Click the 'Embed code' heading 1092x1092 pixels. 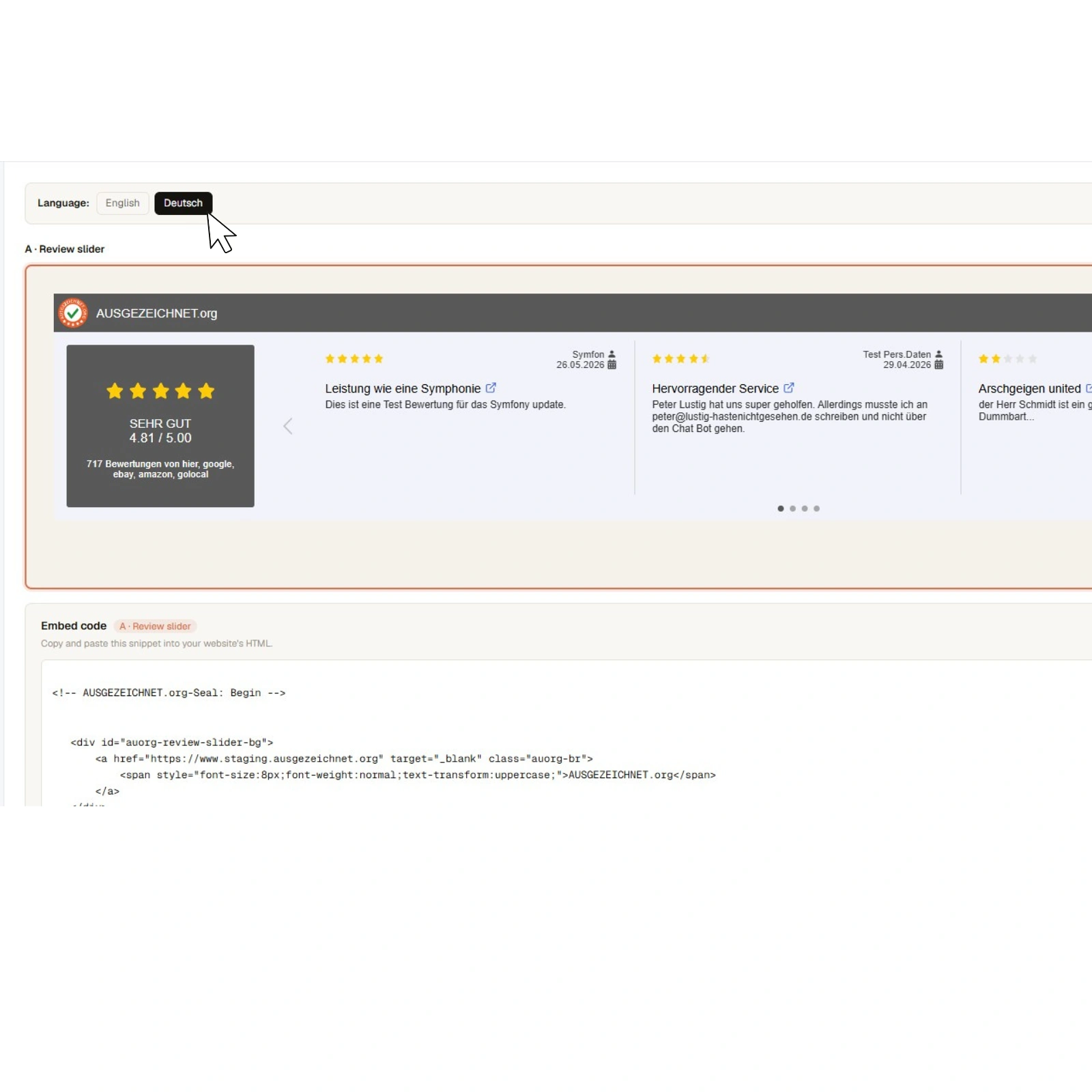74,626
